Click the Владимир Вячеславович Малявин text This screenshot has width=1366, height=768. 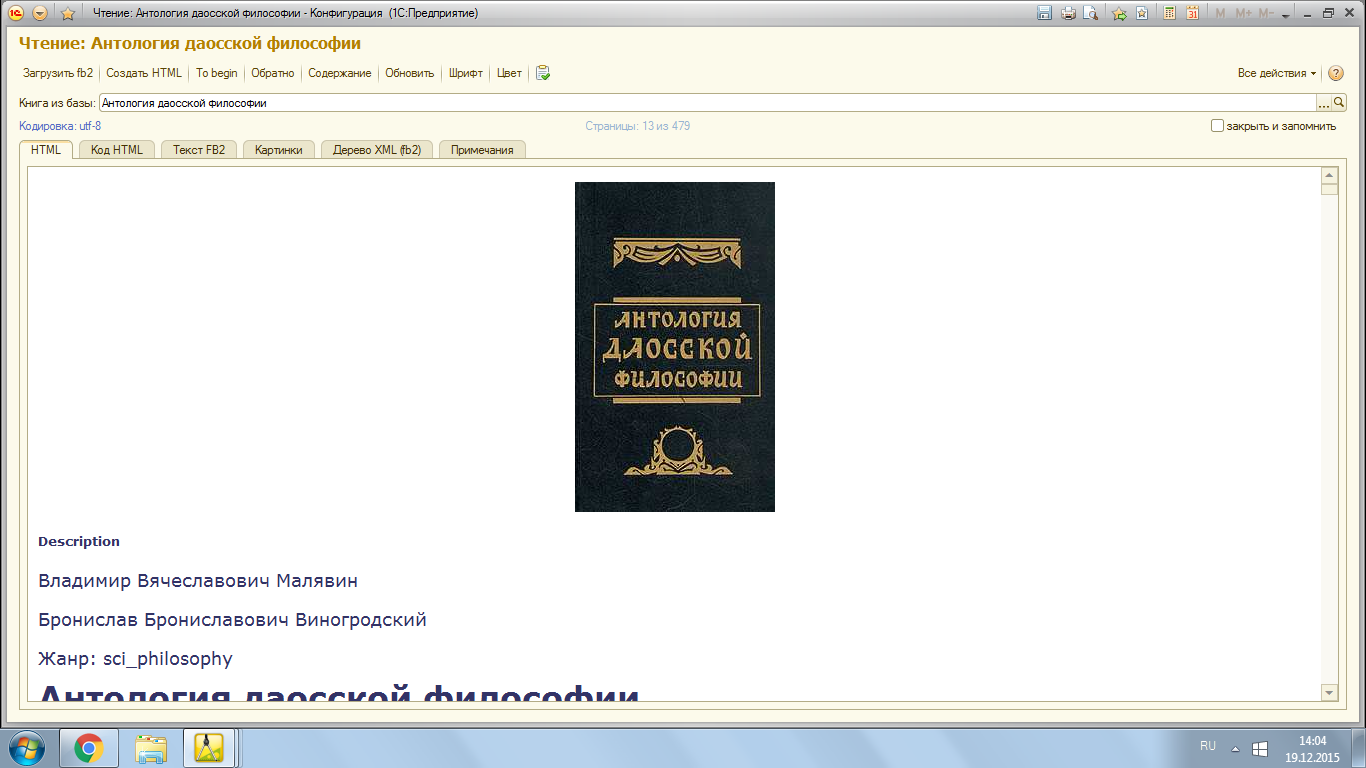point(198,581)
